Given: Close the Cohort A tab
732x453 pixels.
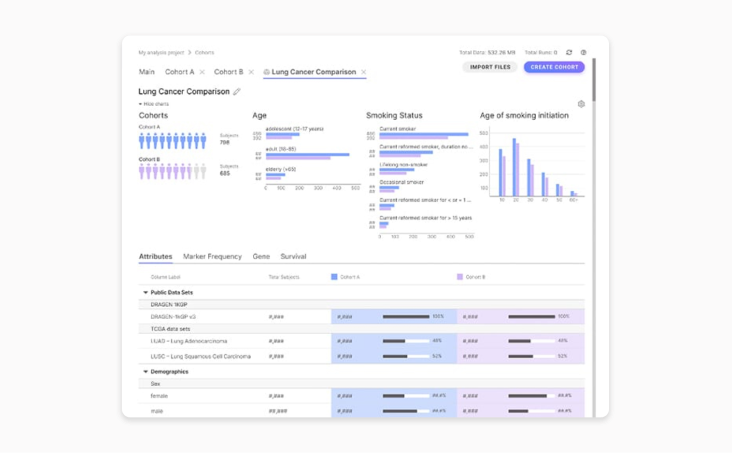Looking at the screenshot, I should pos(202,72).
